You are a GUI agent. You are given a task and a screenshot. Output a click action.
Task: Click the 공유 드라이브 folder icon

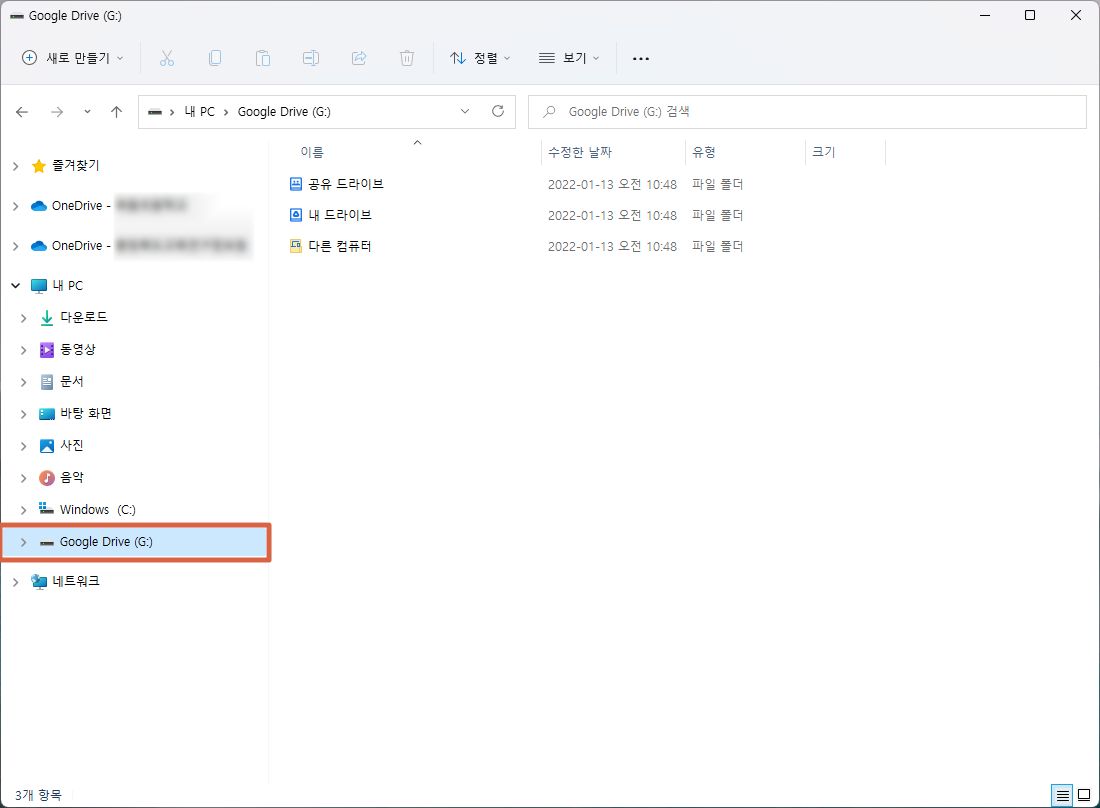pyautogui.click(x=296, y=184)
